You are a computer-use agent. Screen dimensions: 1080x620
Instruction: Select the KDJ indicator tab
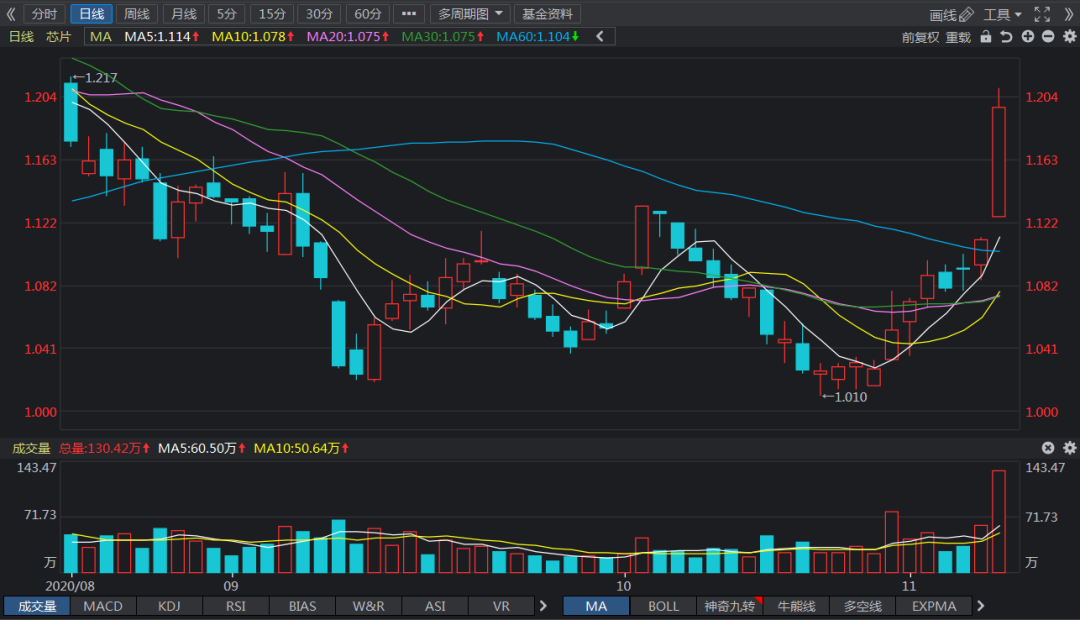click(169, 606)
